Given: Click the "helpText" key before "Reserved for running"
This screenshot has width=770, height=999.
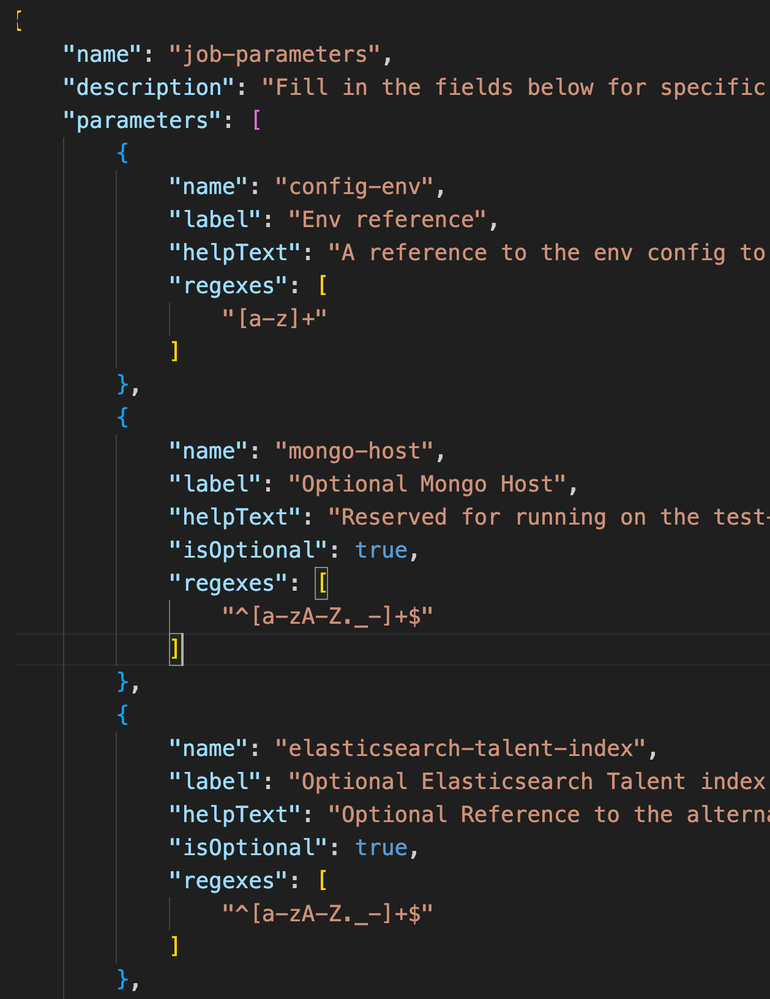Looking at the screenshot, I should [235, 517].
